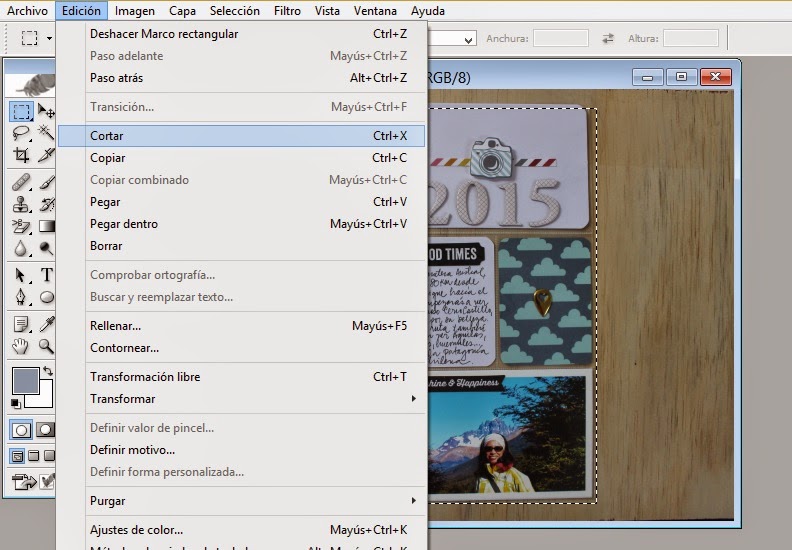
Task: Select the Ellipse shape tool
Action: click(x=46, y=297)
